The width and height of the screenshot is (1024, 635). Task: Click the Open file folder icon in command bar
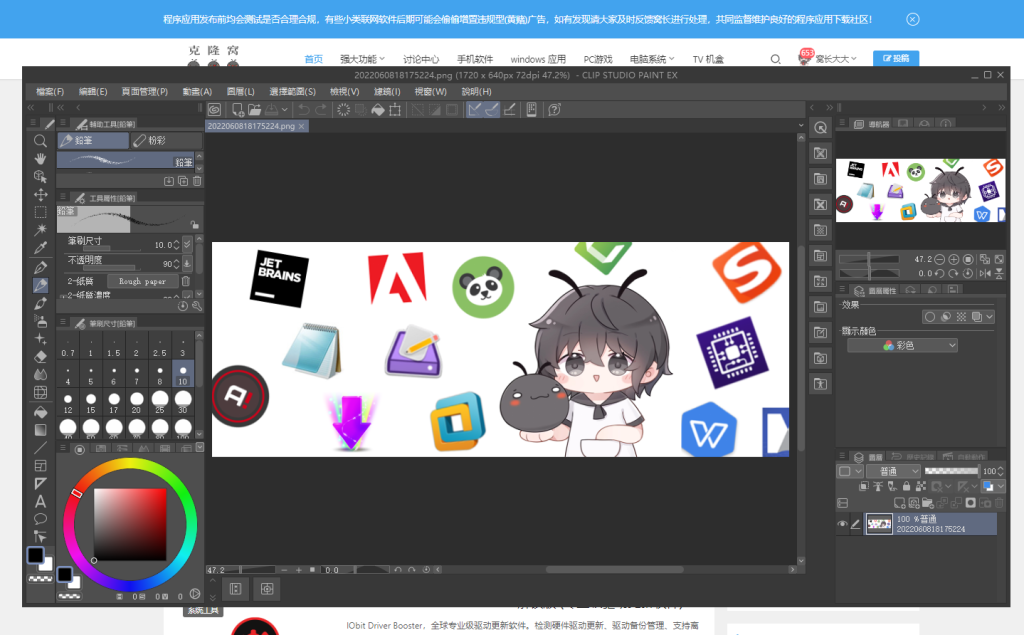pos(254,110)
